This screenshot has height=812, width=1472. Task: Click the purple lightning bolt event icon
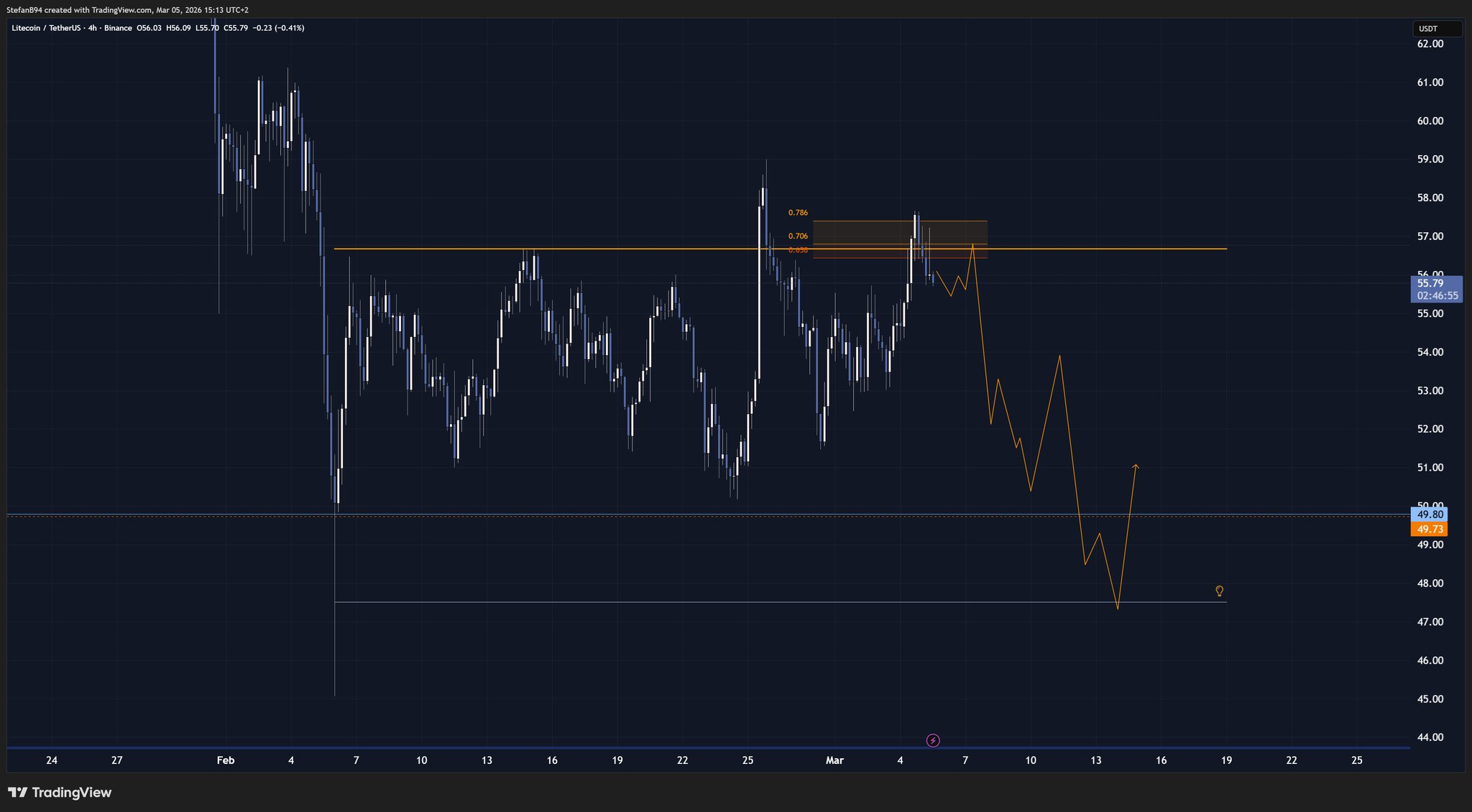(x=933, y=740)
